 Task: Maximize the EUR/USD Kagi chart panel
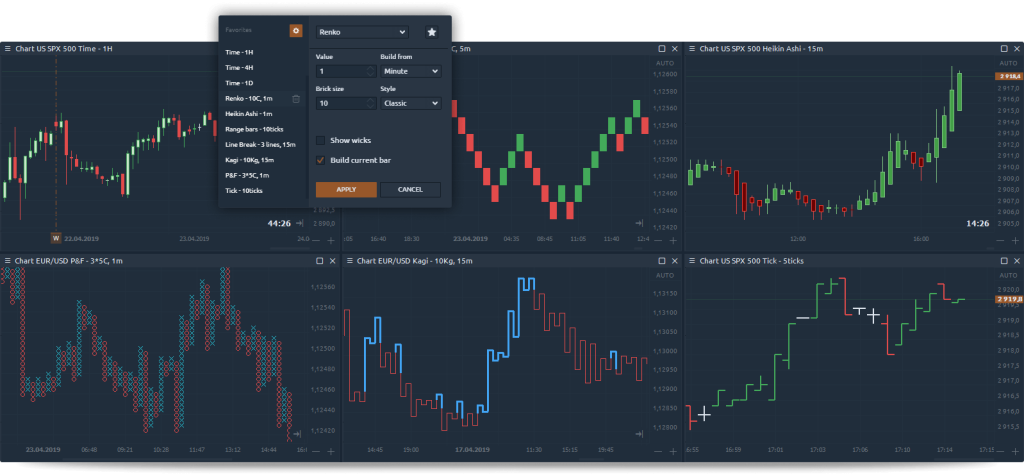click(662, 261)
